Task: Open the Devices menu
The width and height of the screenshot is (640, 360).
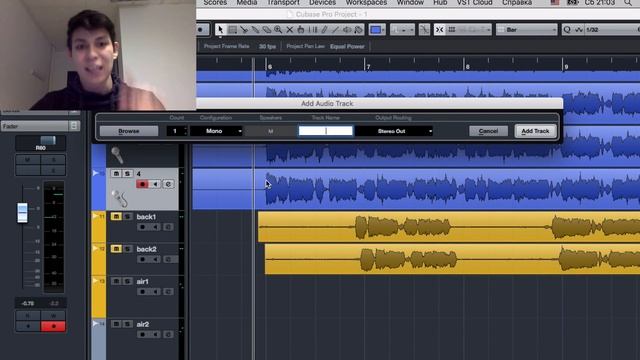Action: 322,3
